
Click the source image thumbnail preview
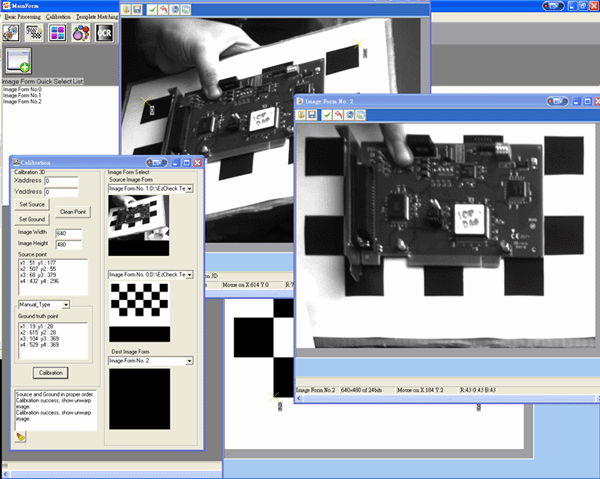click(139, 225)
